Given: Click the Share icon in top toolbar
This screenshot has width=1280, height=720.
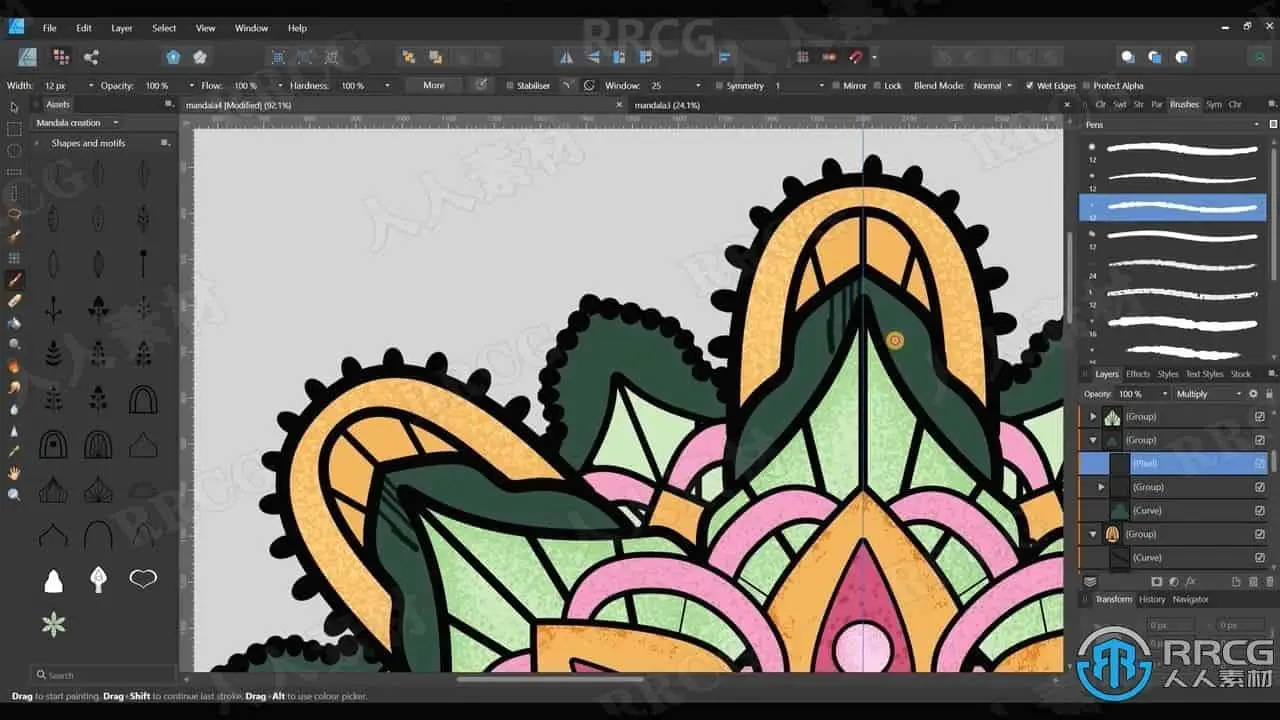Looking at the screenshot, I should 91,57.
